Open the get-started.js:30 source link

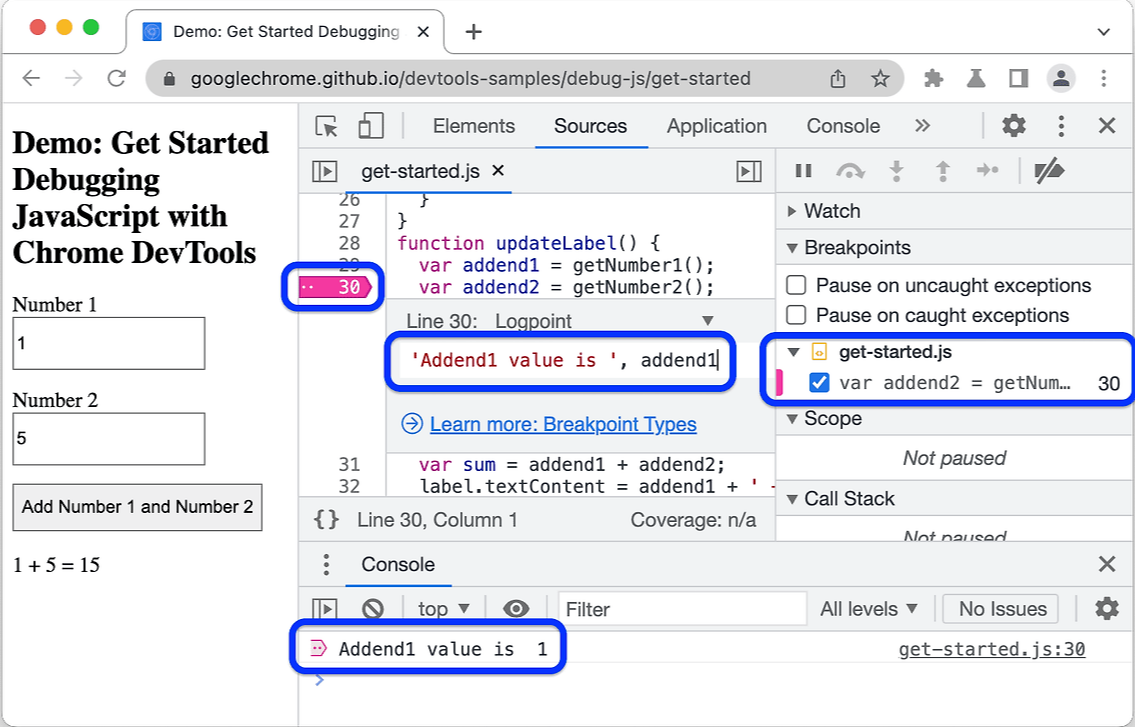[x=992, y=649]
